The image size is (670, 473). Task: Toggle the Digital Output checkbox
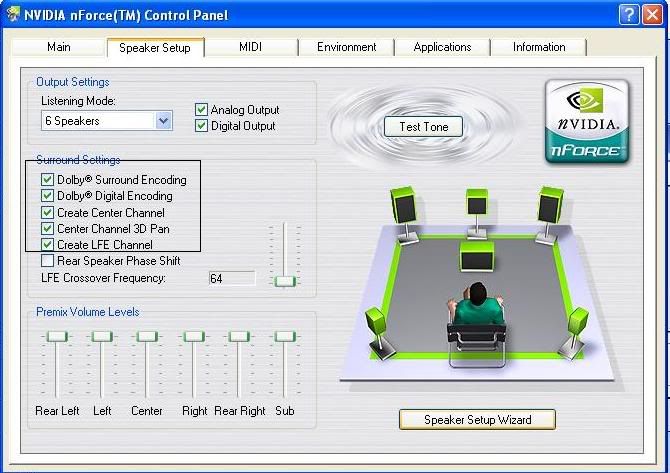tap(201, 126)
